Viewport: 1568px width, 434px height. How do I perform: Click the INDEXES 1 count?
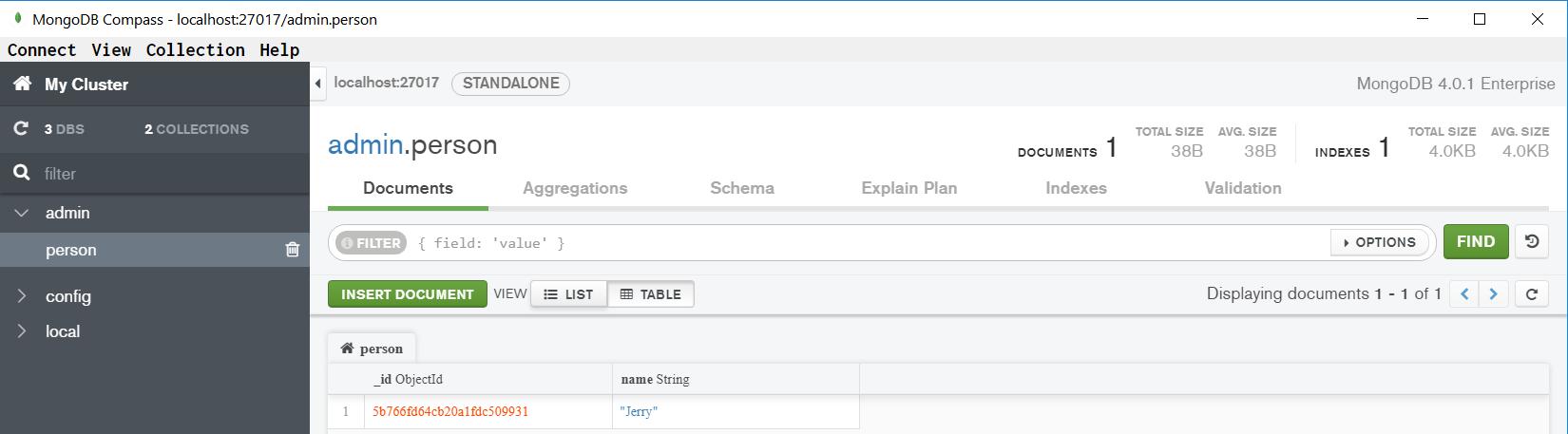point(1352,149)
